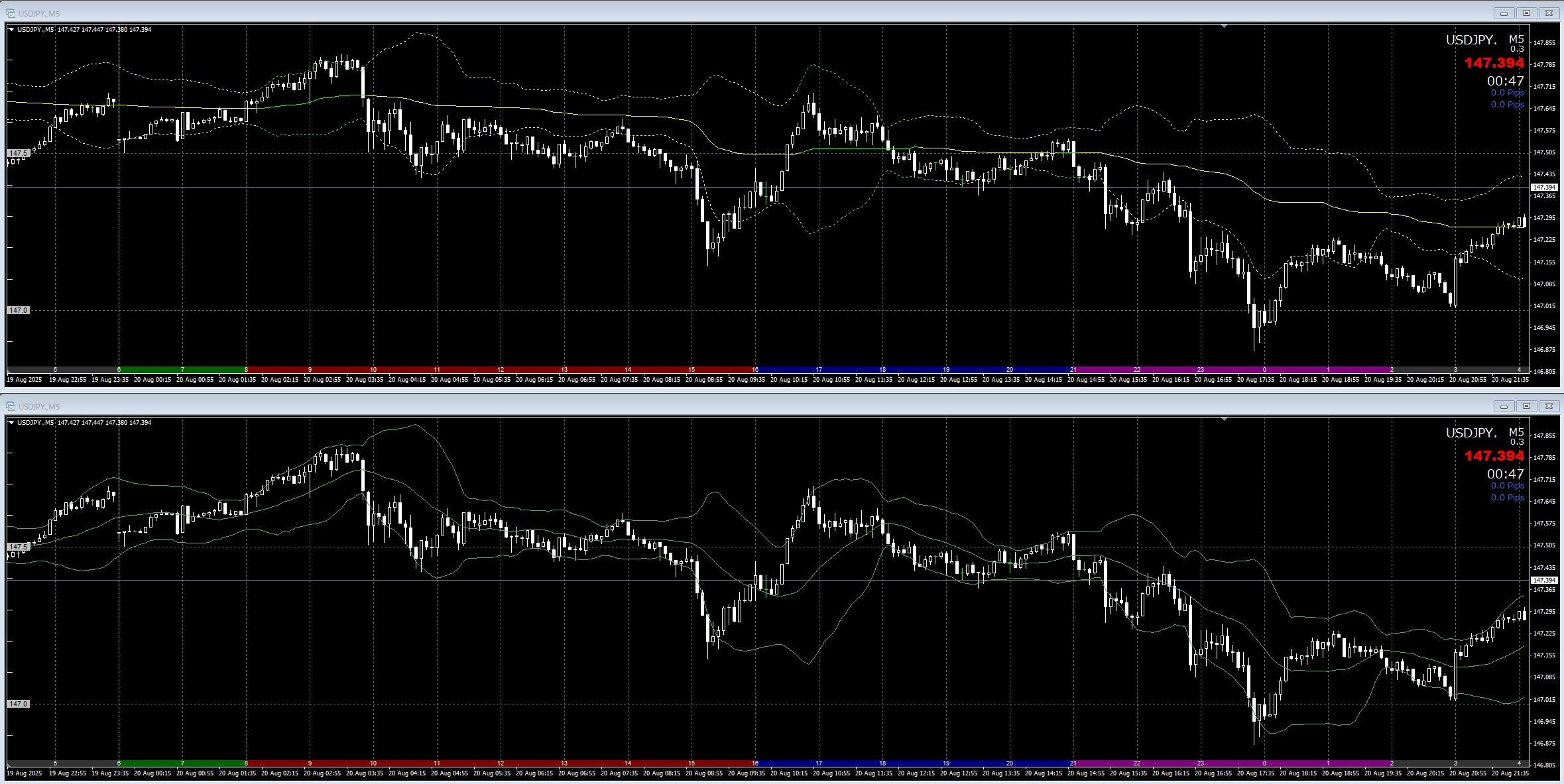Viewport: 1564px width, 784px height.
Task: Minimize the top USDJPY chart window
Action: coord(1504,13)
